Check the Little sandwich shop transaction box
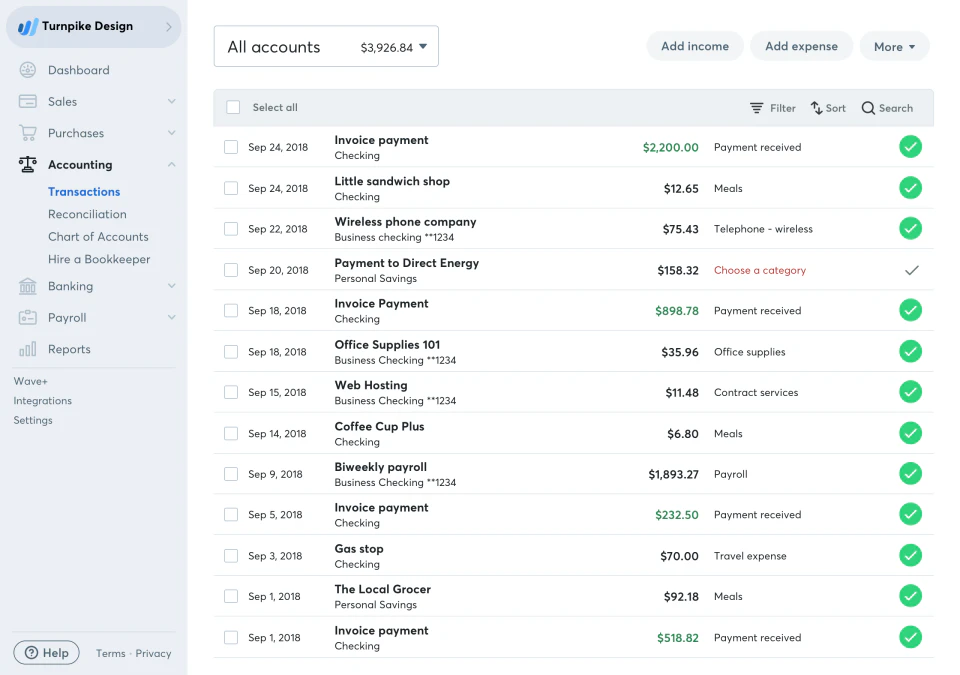The image size is (960, 675). click(x=231, y=188)
